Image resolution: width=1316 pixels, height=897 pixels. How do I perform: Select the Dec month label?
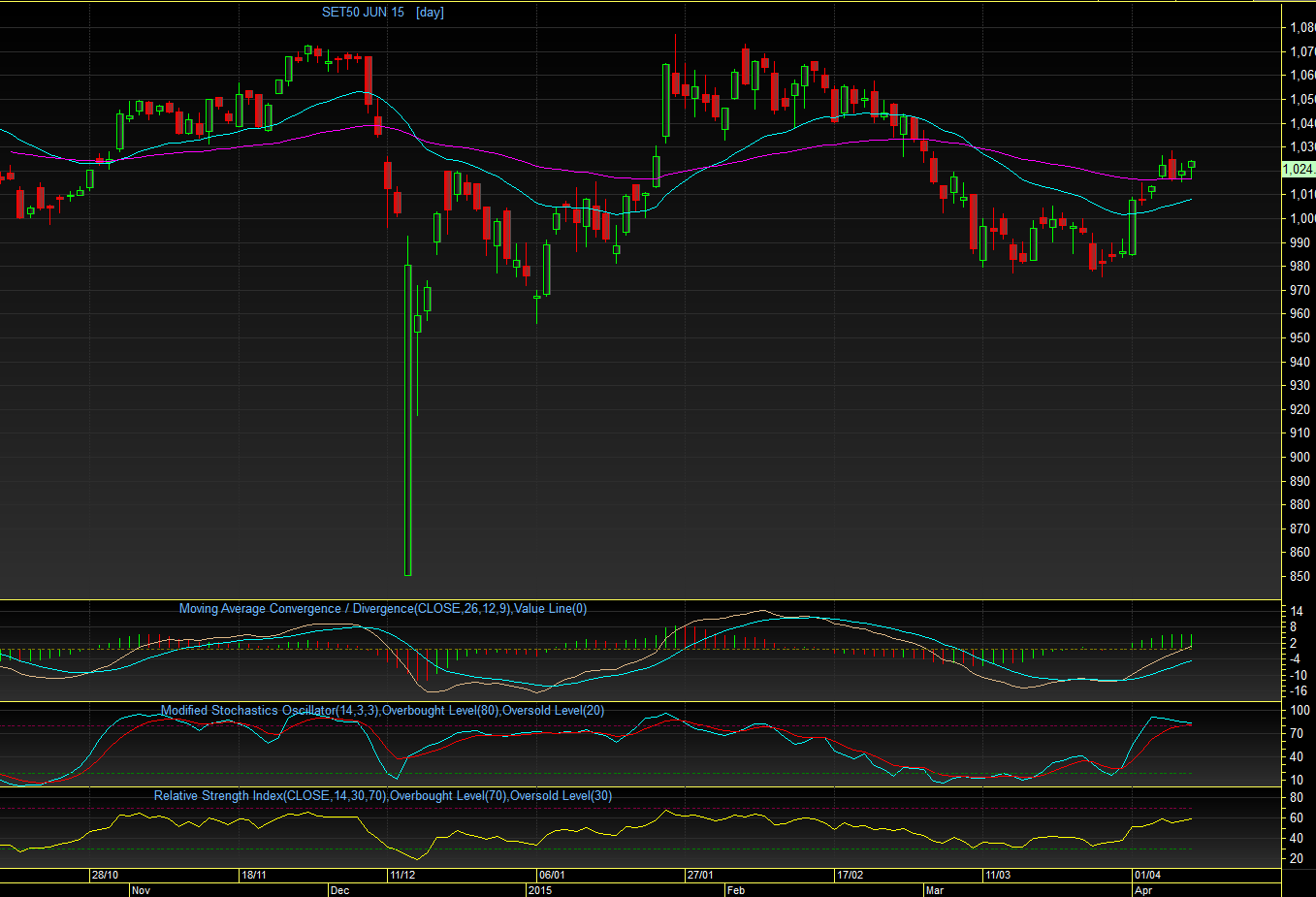point(339,890)
